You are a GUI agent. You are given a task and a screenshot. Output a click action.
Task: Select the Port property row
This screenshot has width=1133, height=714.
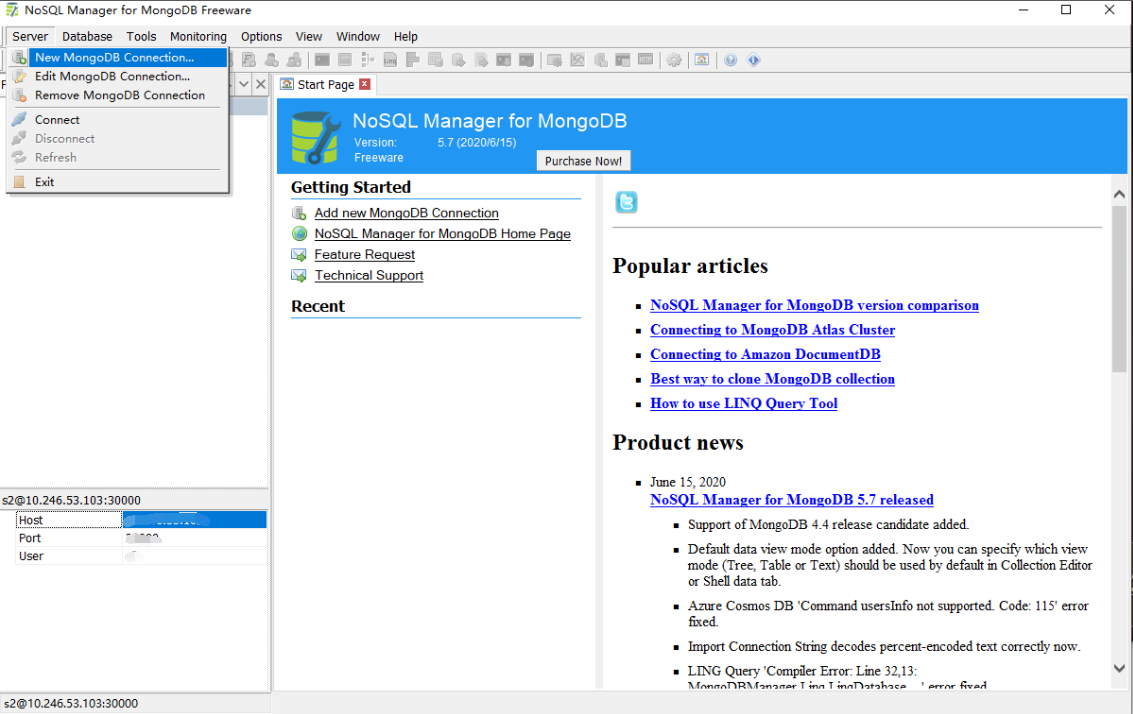coord(142,538)
